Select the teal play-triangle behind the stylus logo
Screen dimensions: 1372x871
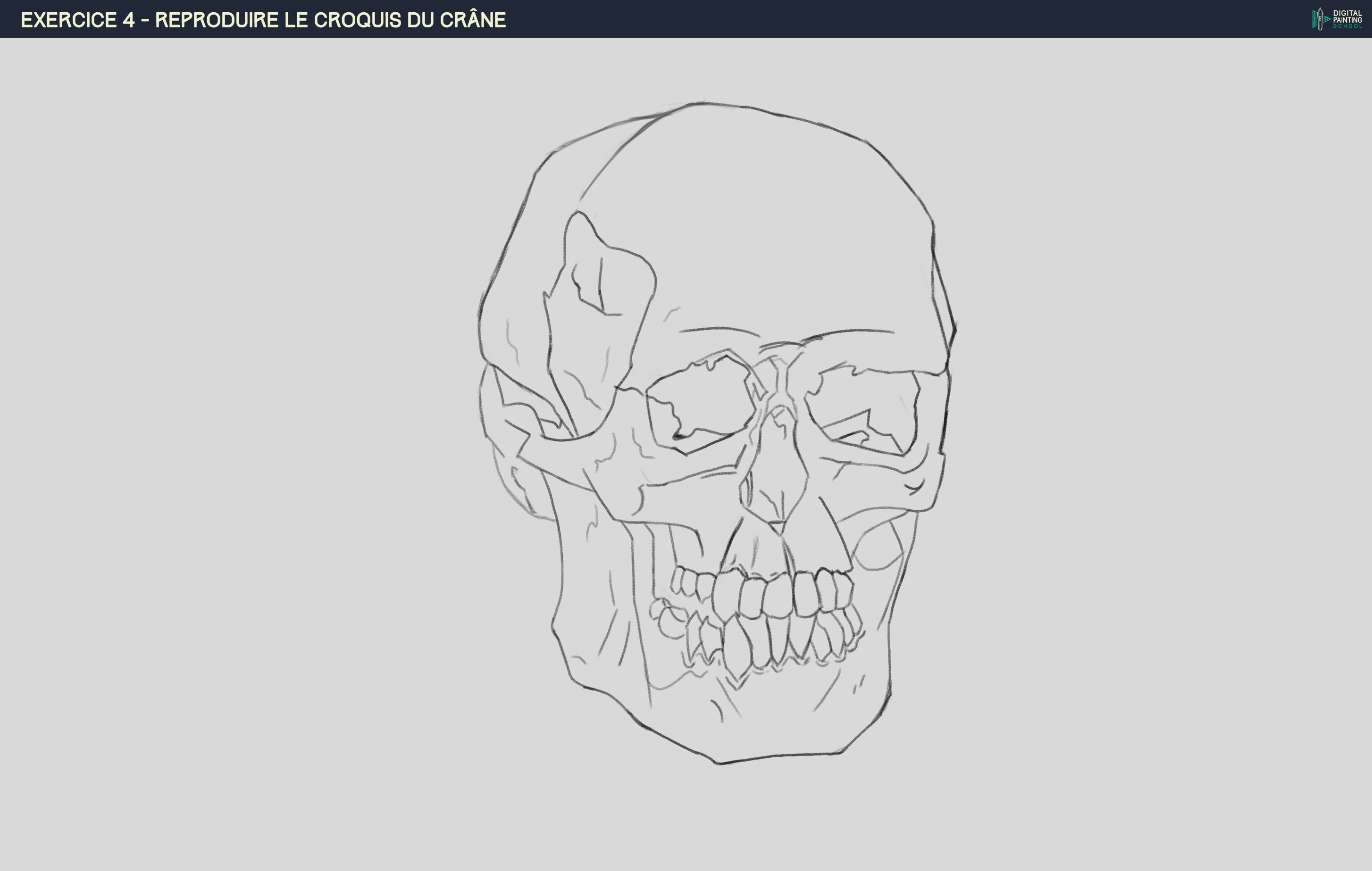1326,19
